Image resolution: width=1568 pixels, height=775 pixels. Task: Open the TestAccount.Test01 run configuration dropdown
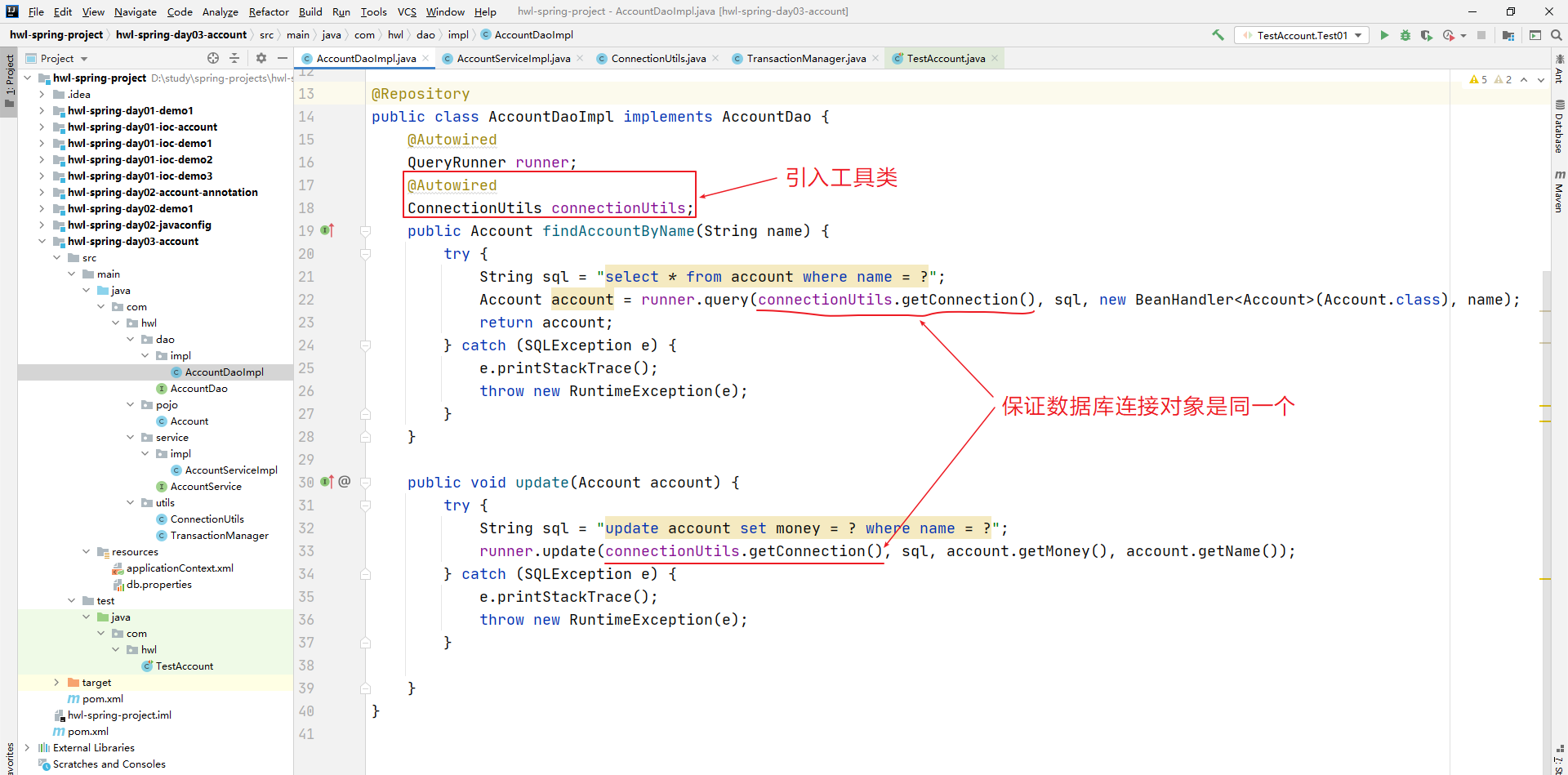pos(1302,35)
